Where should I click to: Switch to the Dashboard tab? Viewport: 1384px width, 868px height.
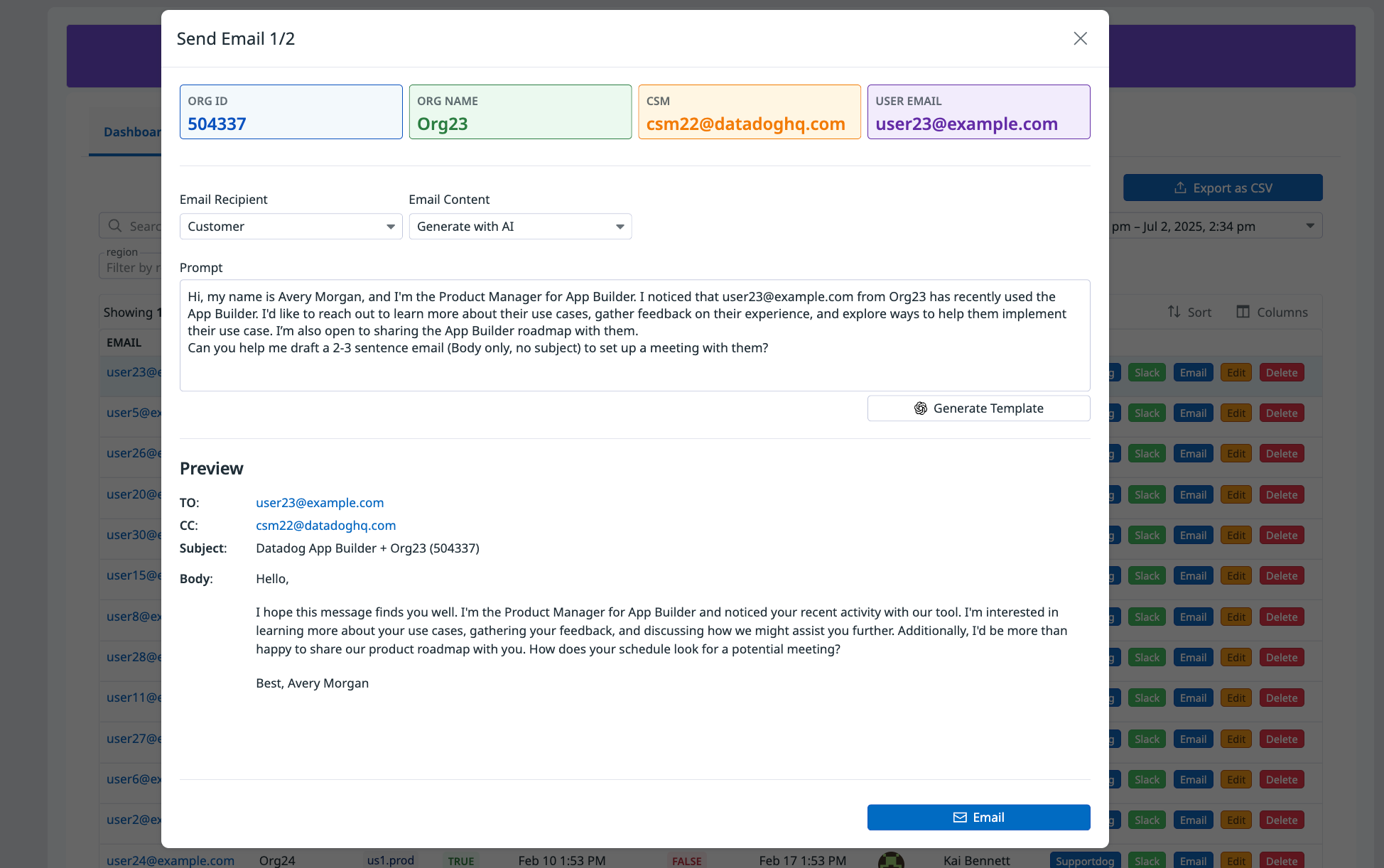point(131,132)
